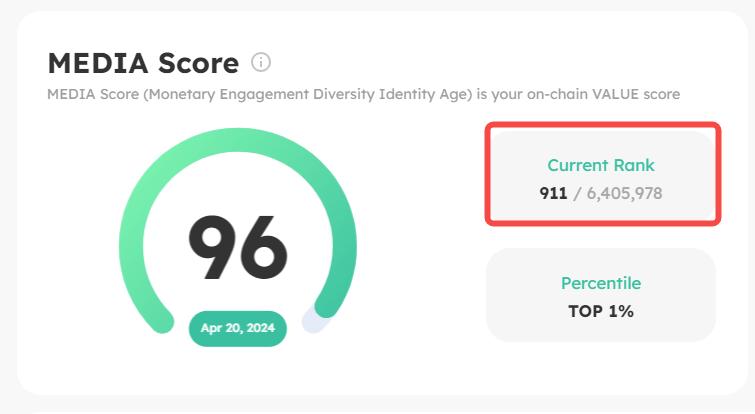The height and width of the screenshot is (414, 755).
Task: Click the info icon beside MEDIA Score
Action: [261, 62]
